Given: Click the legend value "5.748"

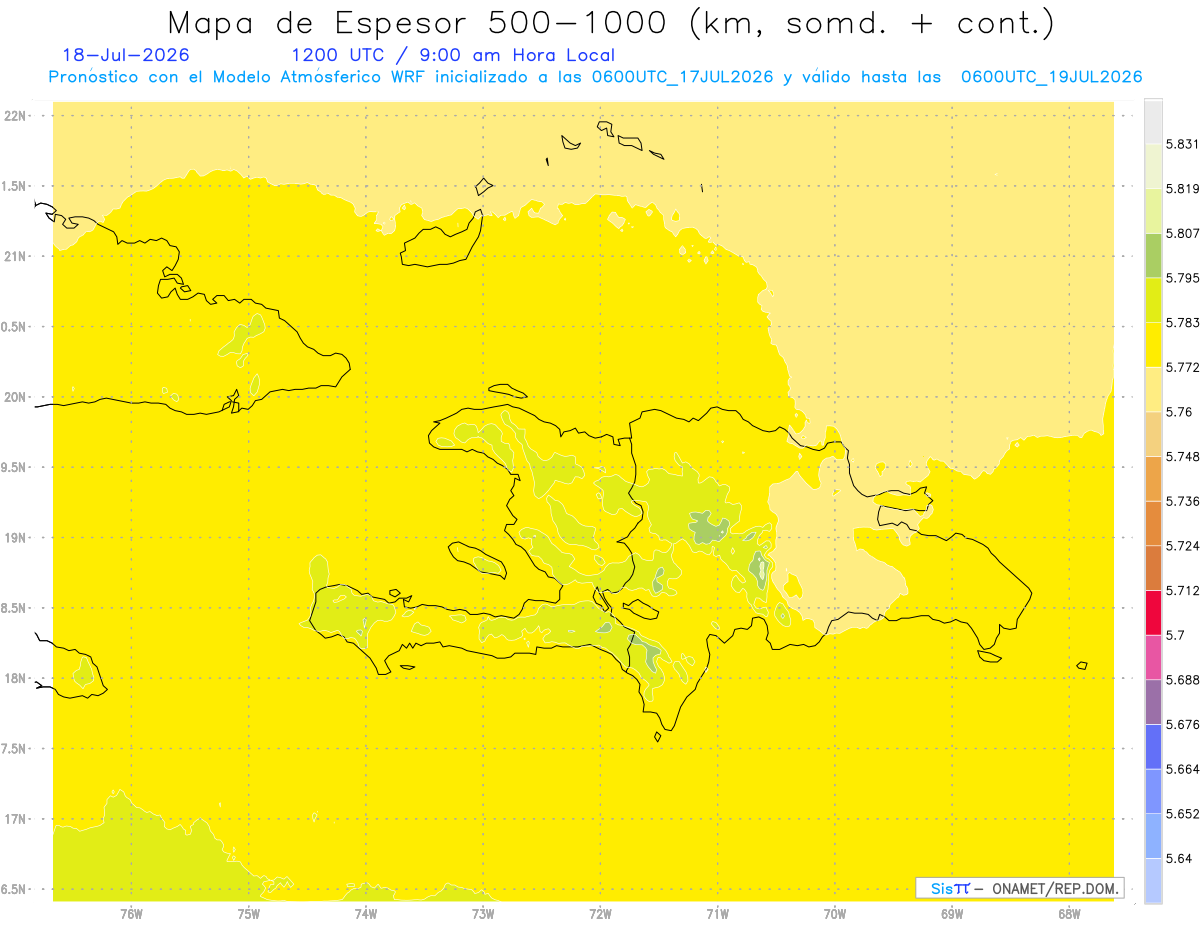Looking at the screenshot, I should click(1182, 457).
